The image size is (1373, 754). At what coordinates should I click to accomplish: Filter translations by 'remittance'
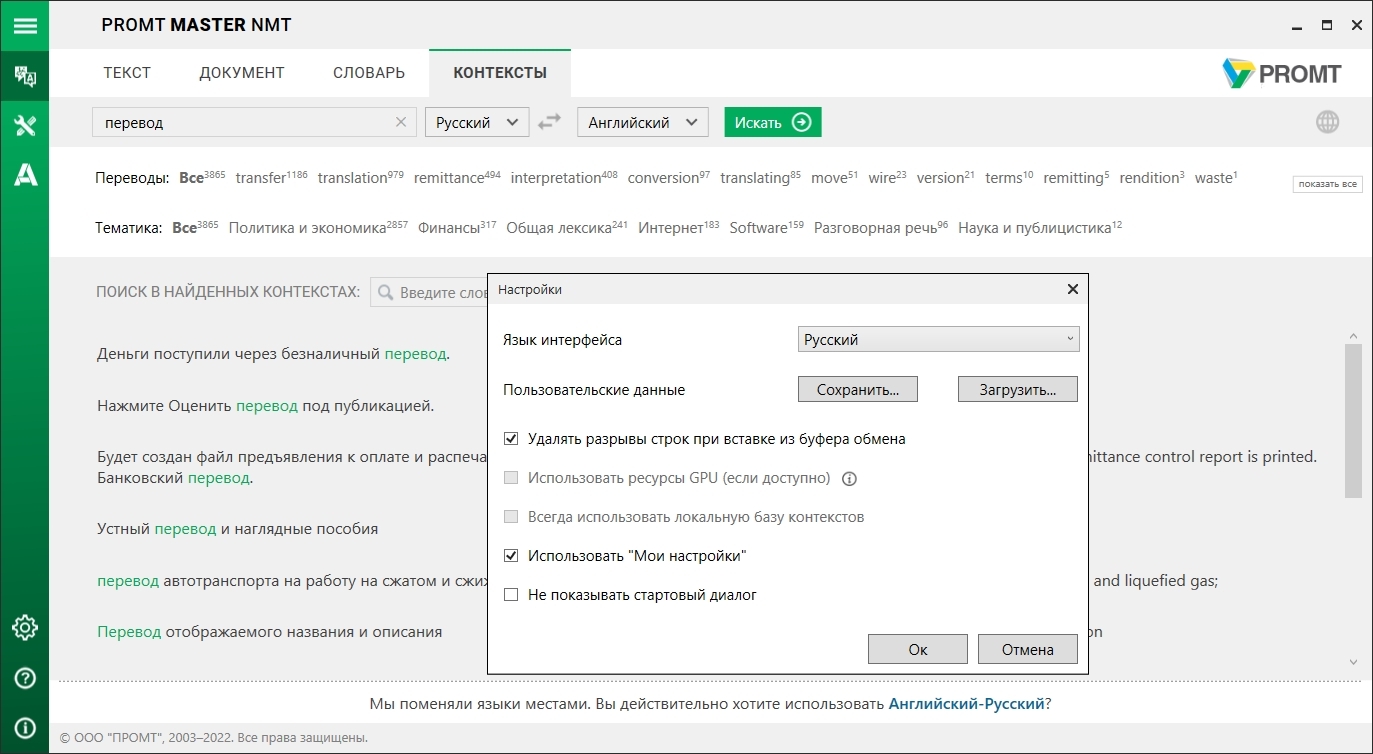[x=457, y=177]
